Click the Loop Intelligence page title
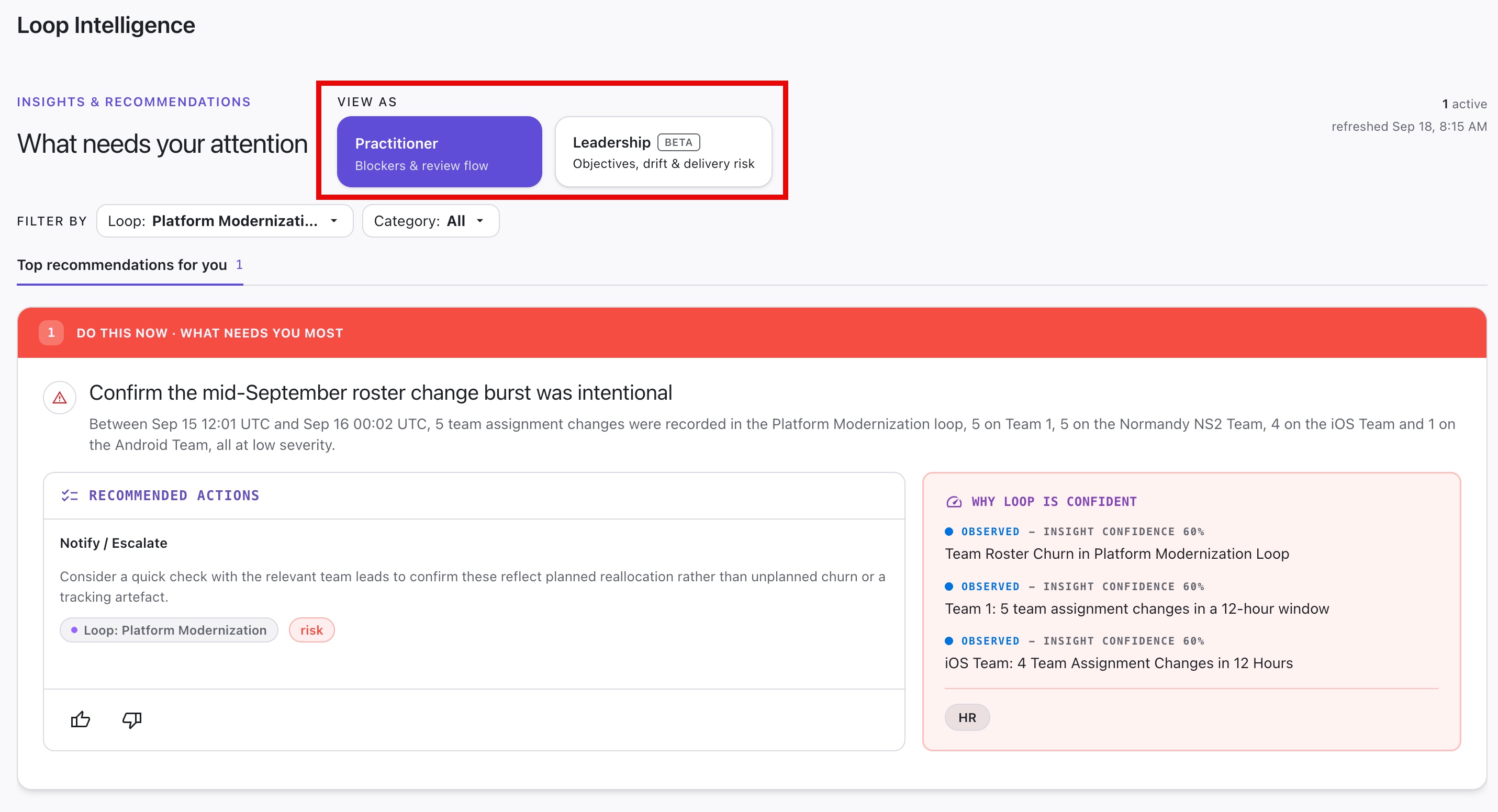1498x812 pixels. point(106,25)
